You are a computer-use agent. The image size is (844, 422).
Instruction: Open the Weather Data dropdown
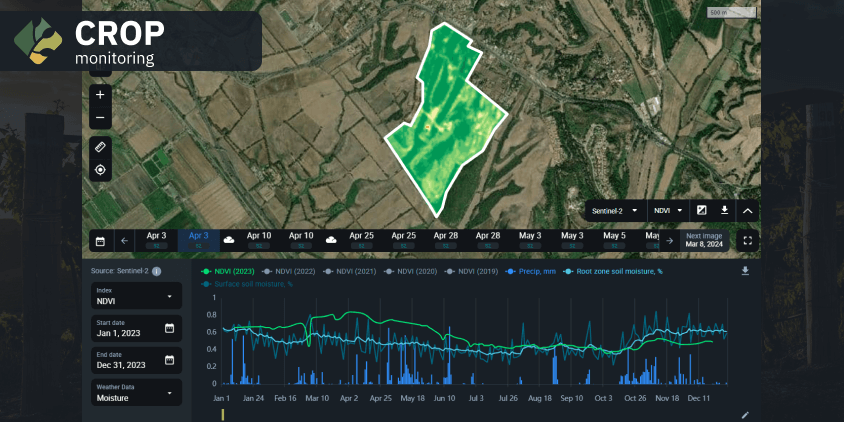click(136, 392)
